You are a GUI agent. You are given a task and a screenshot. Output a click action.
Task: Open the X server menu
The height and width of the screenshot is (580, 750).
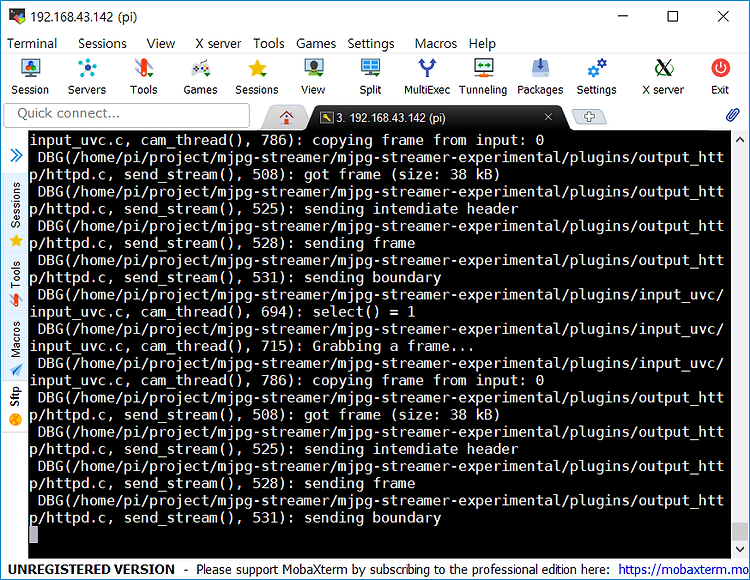pos(218,44)
